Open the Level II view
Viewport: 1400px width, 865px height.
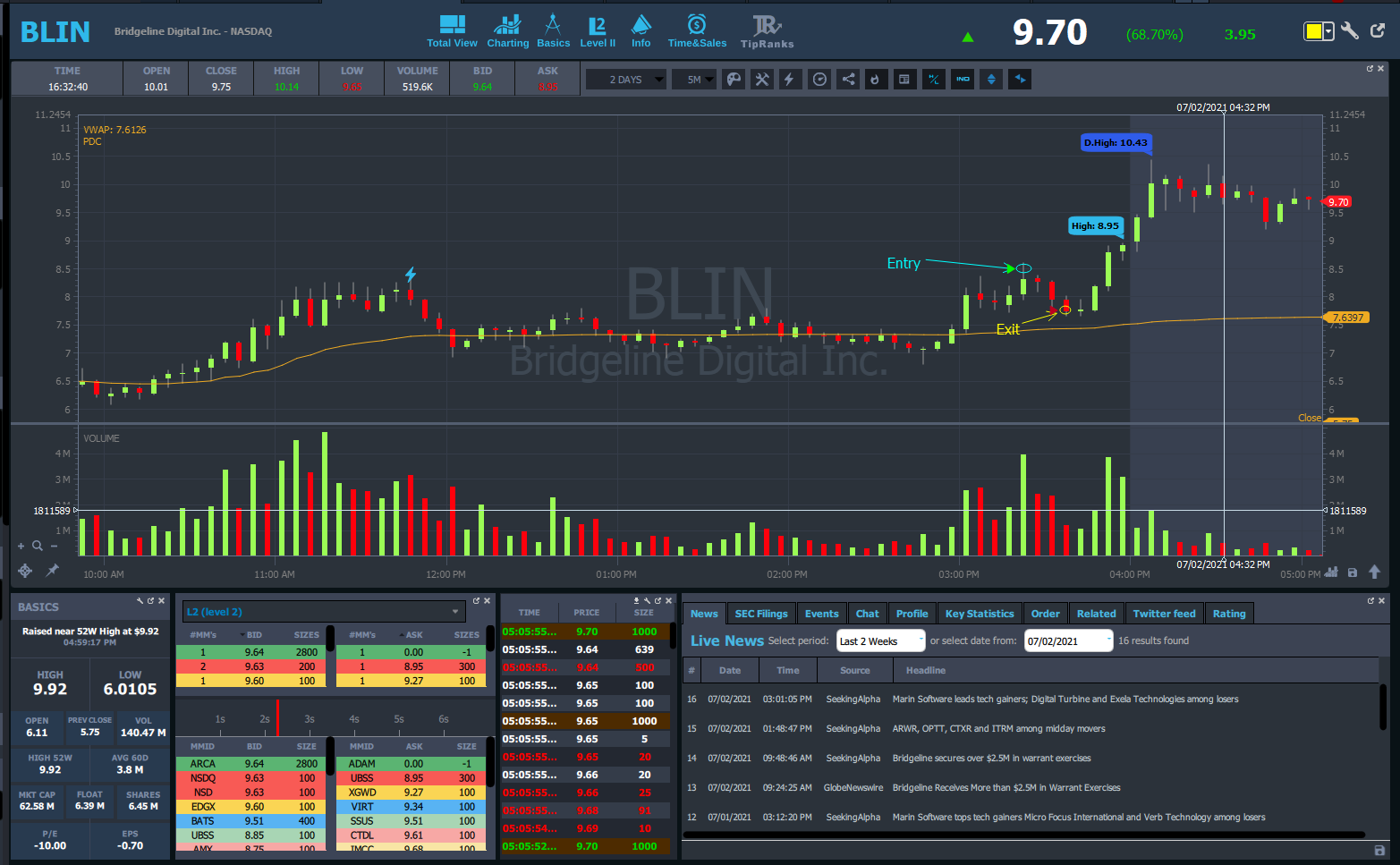click(x=597, y=31)
